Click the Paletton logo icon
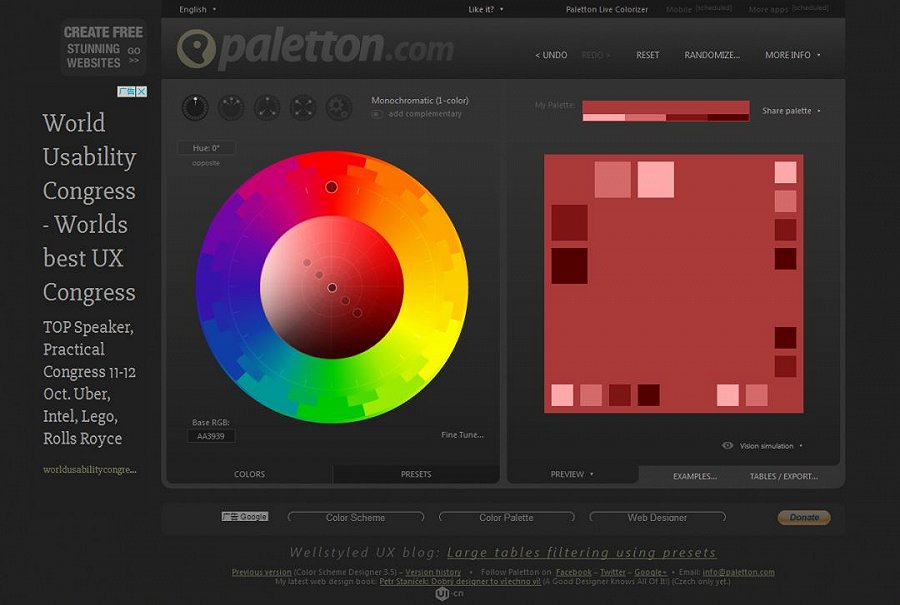The image size is (900, 605). [x=196, y=49]
